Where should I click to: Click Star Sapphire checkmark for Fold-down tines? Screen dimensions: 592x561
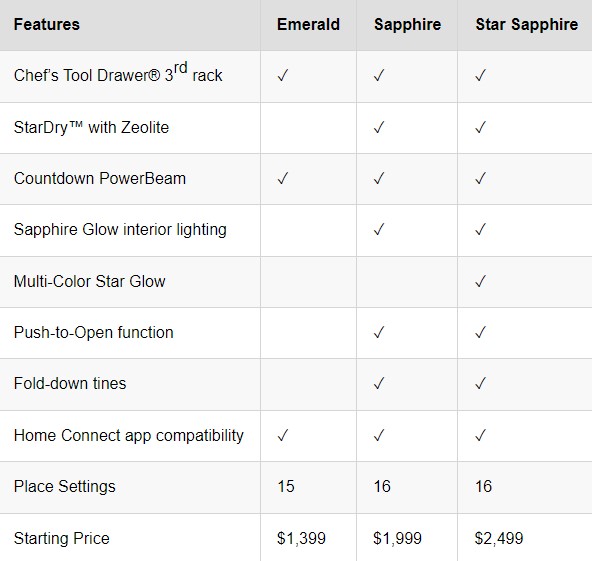[x=481, y=384]
